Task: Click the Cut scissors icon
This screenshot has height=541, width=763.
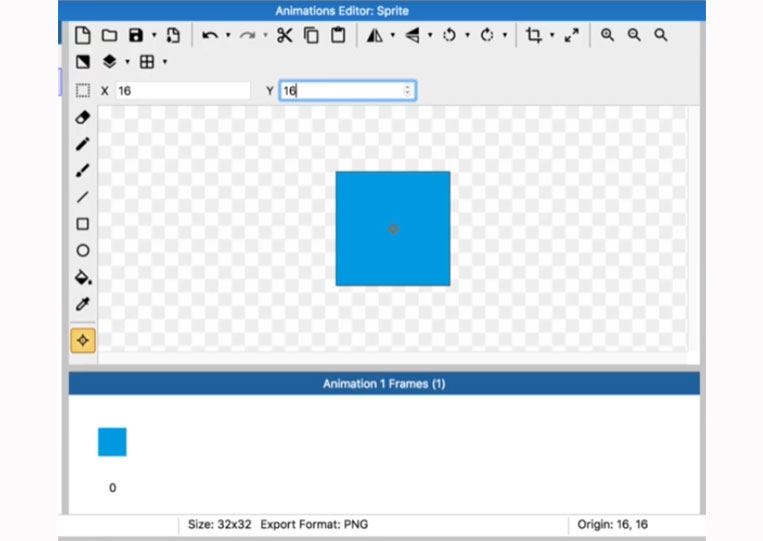Action: click(285, 35)
